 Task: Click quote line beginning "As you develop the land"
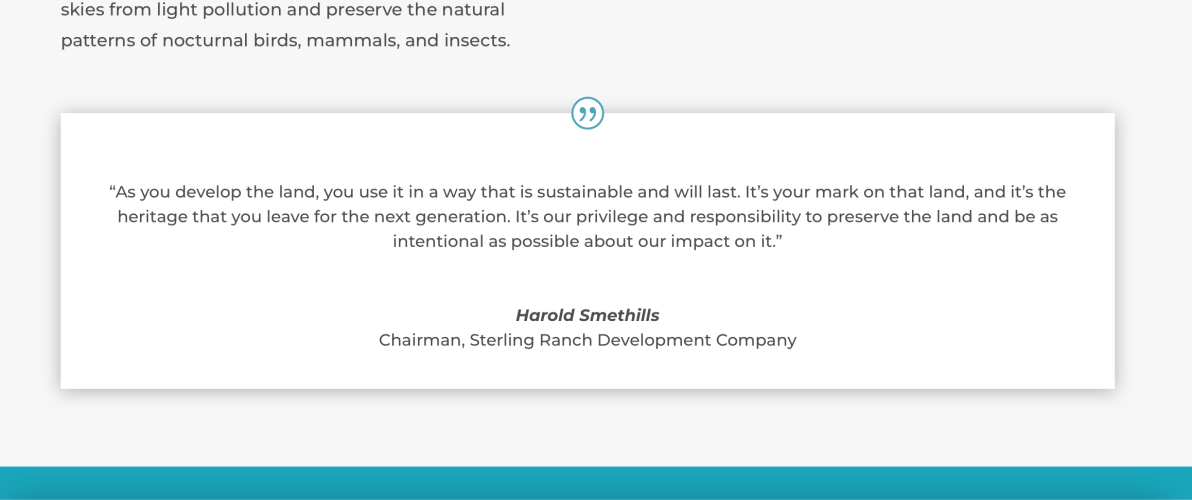588,191
